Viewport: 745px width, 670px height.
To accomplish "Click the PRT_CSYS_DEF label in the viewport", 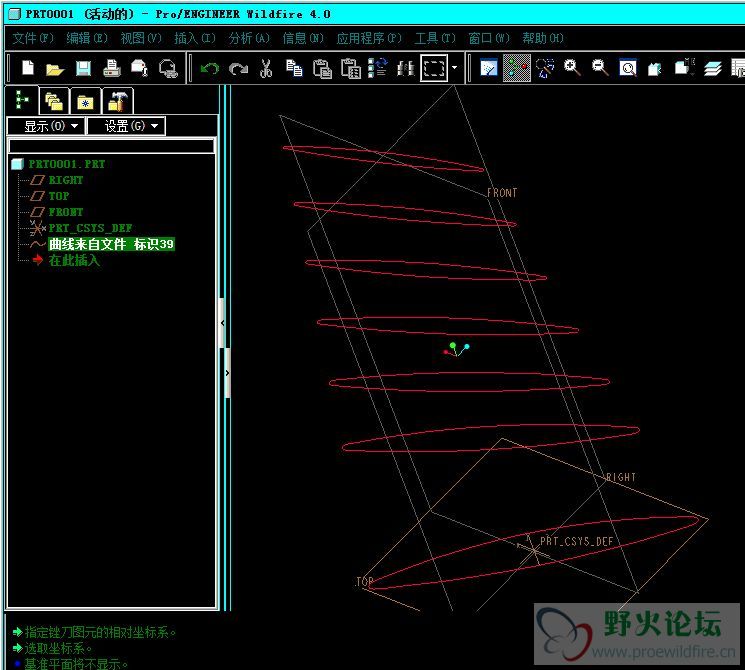I will (x=576, y=541).
